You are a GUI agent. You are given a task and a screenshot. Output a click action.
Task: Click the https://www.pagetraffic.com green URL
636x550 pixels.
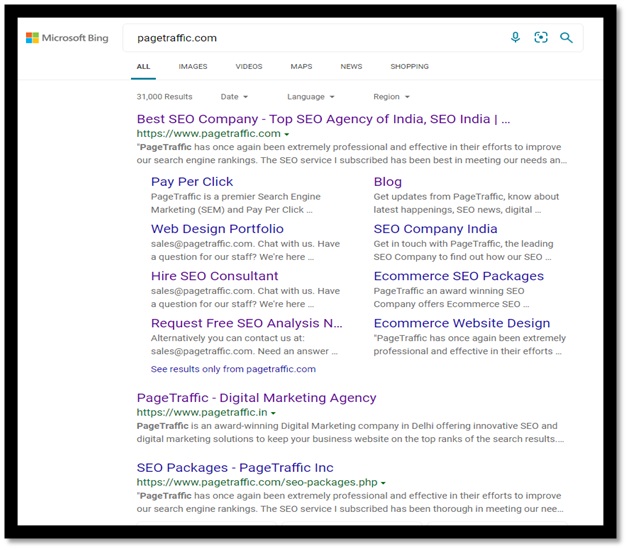(x=208, y=134)
